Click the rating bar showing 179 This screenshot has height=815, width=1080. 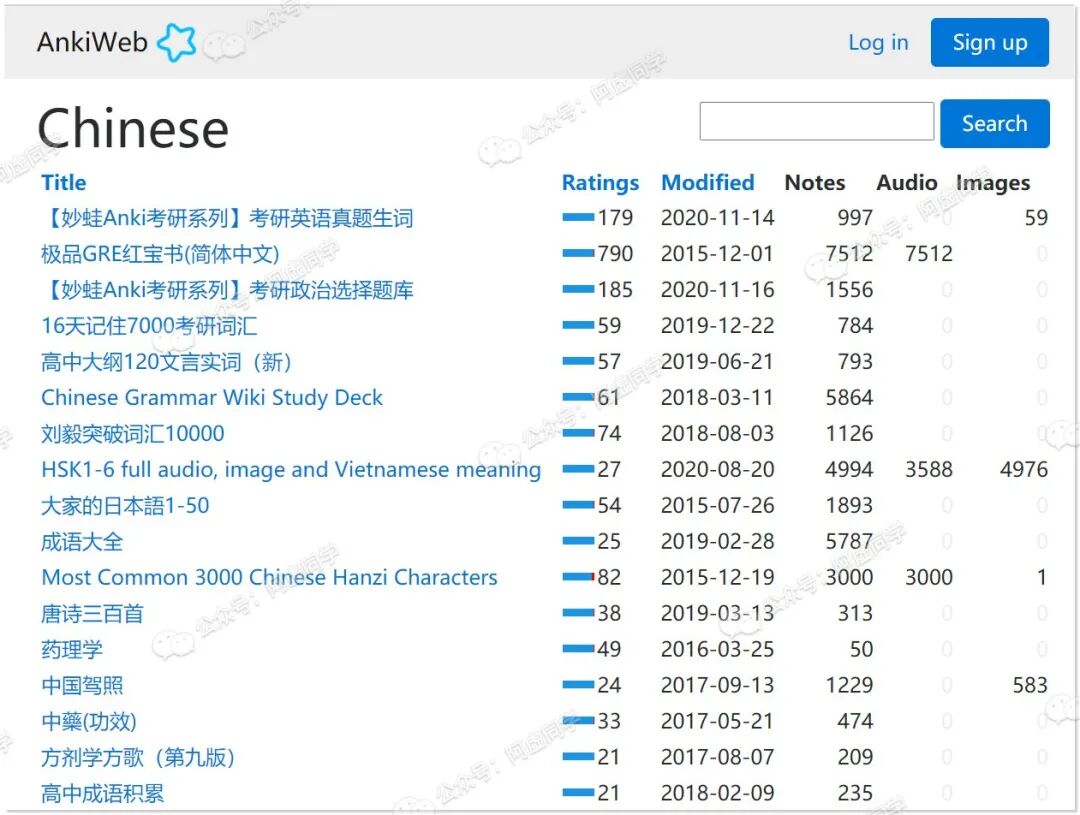[578, 218]
